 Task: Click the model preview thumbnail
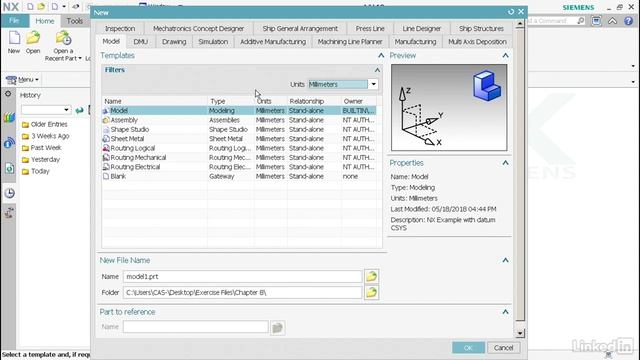tap(449, 107)
